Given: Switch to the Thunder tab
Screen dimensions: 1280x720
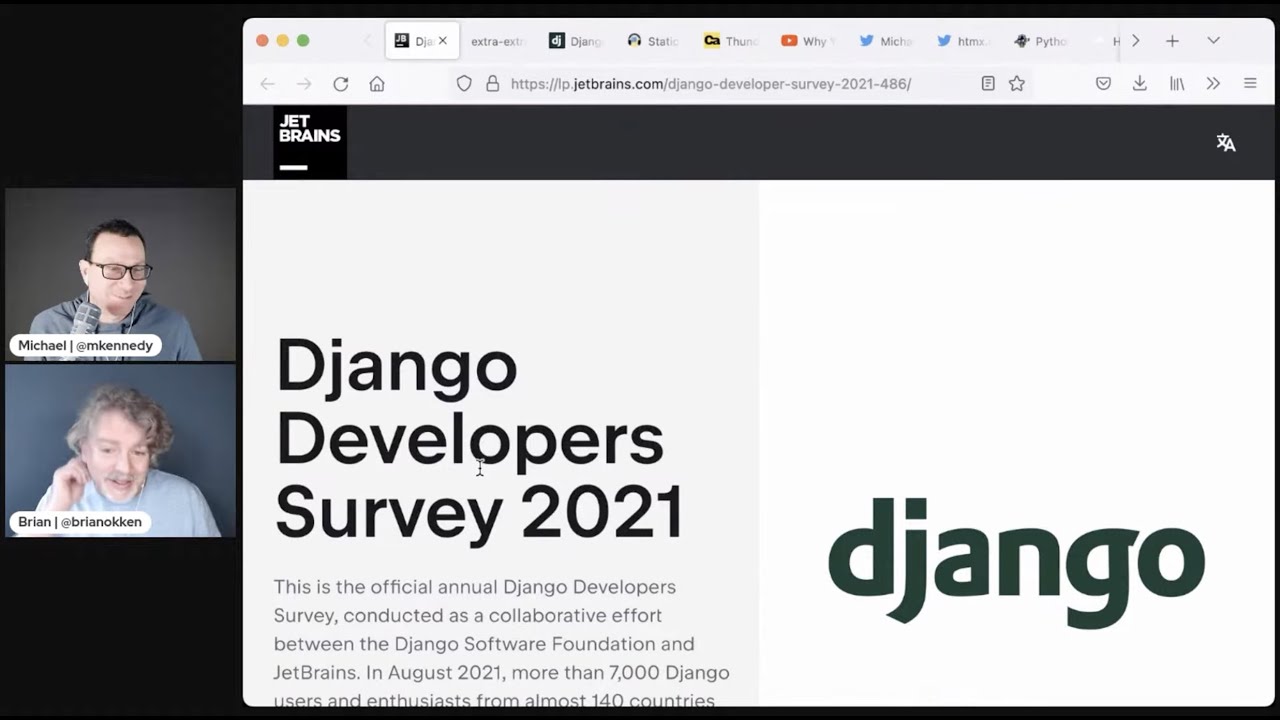Looking at the screenshot, I should click(731, 41).
